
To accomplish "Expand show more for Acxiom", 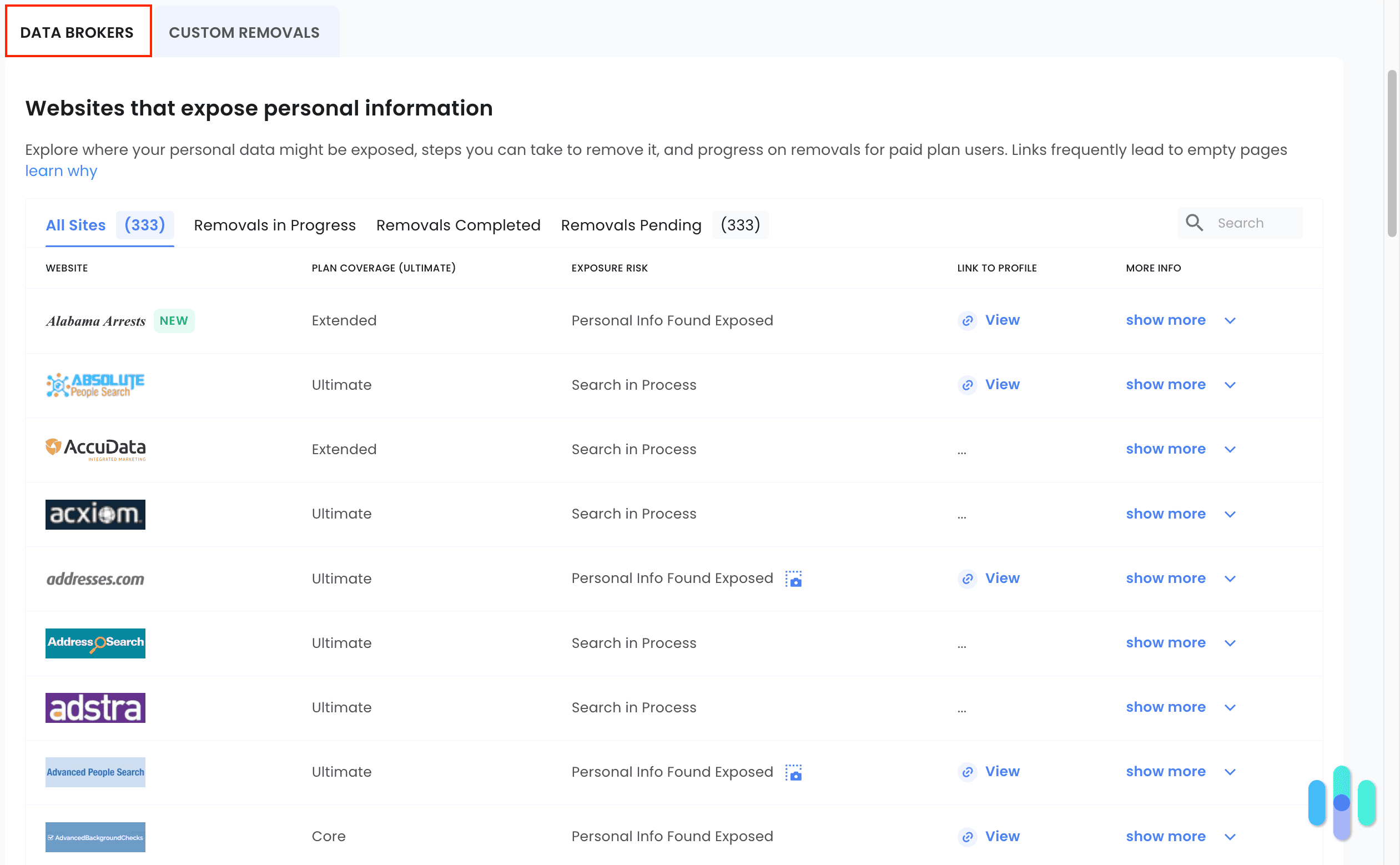I will (x=1166, y=514).
